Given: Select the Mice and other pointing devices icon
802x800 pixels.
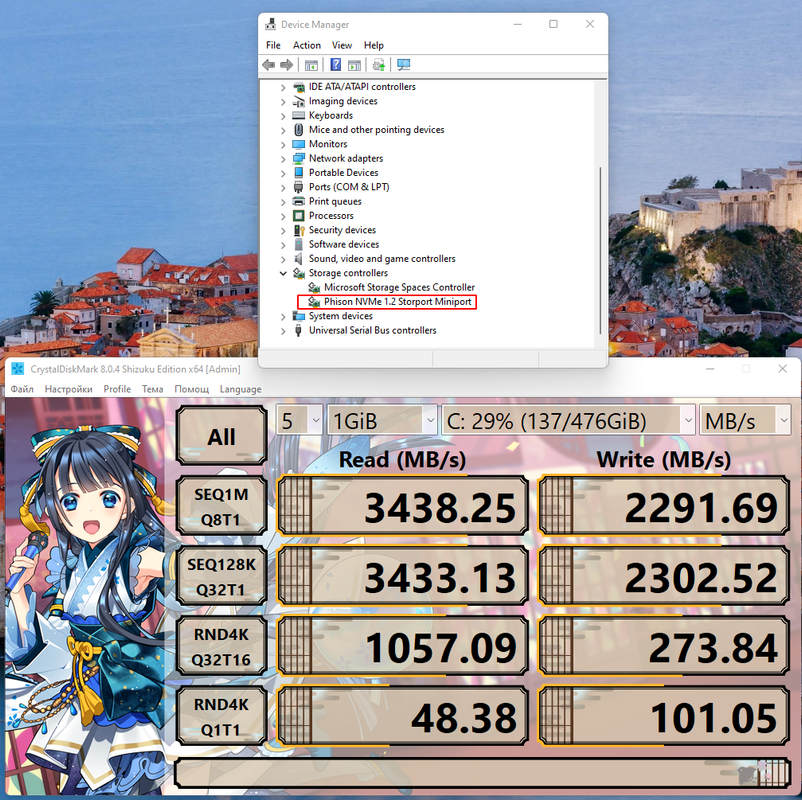Looking at the screenshot, I should [299, 129].
